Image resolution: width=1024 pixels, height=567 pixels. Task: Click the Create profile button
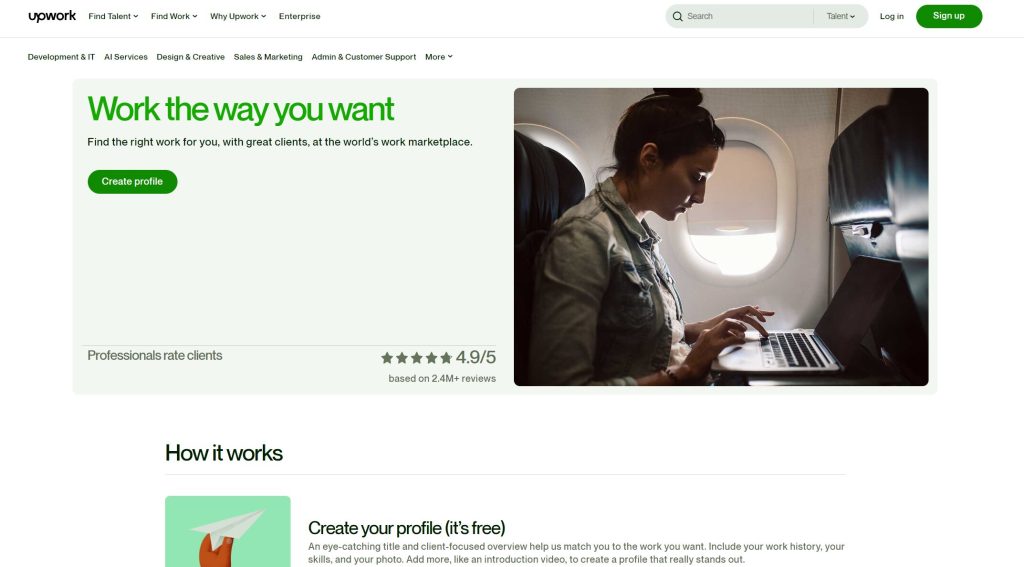(x=132, y=182)
